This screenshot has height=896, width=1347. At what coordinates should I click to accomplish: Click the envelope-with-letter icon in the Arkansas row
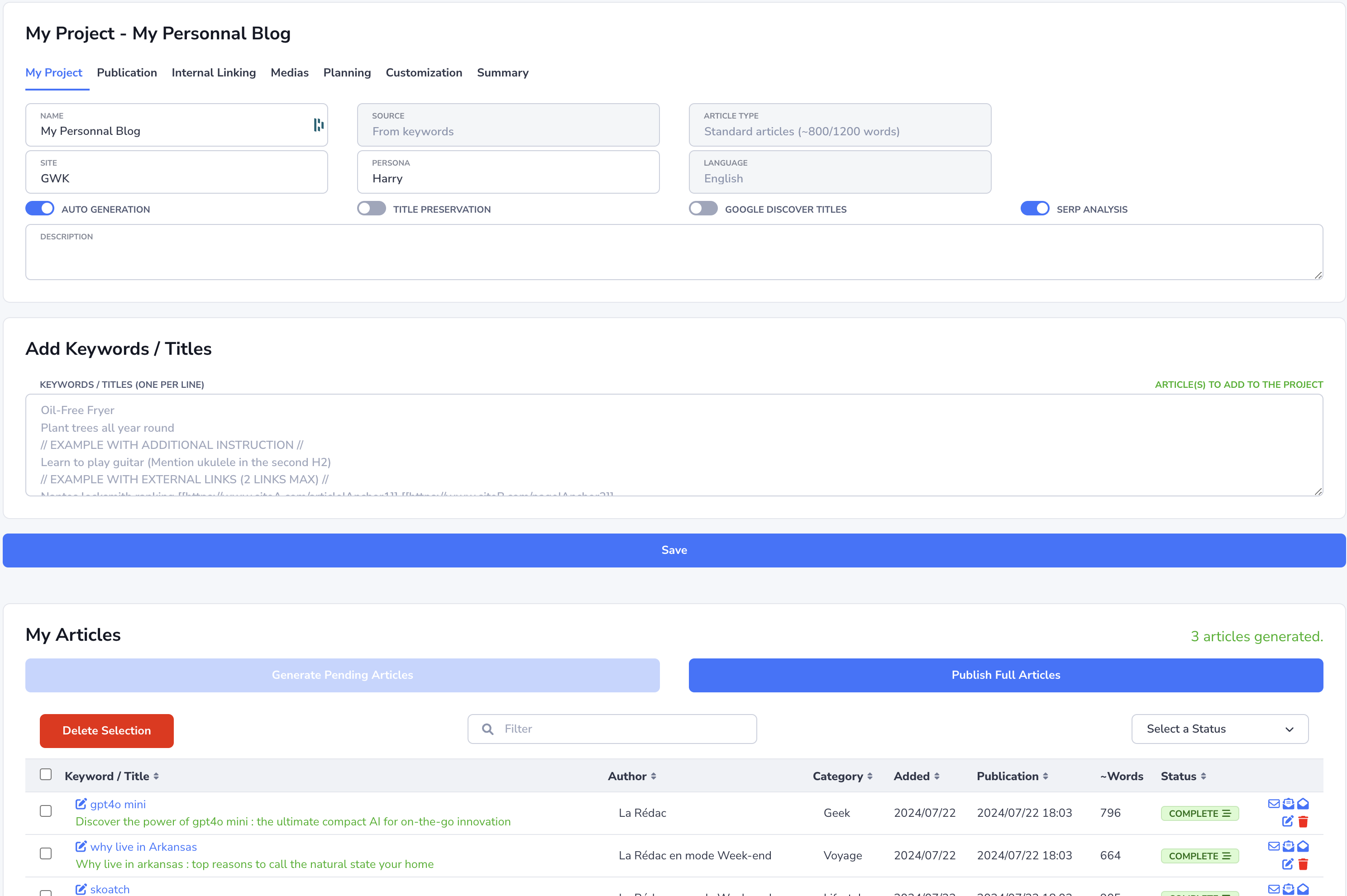click(x=1288, y=846)
